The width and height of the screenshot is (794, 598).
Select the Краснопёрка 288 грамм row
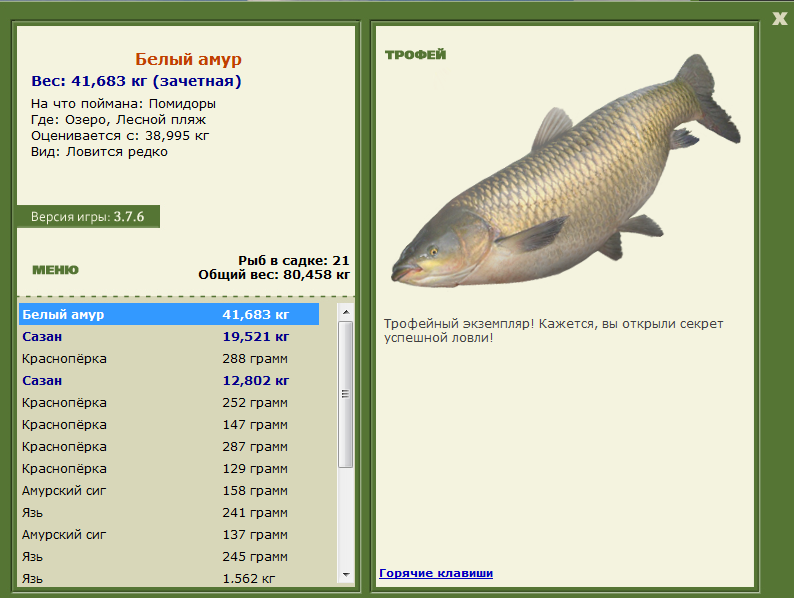[169, 358]
